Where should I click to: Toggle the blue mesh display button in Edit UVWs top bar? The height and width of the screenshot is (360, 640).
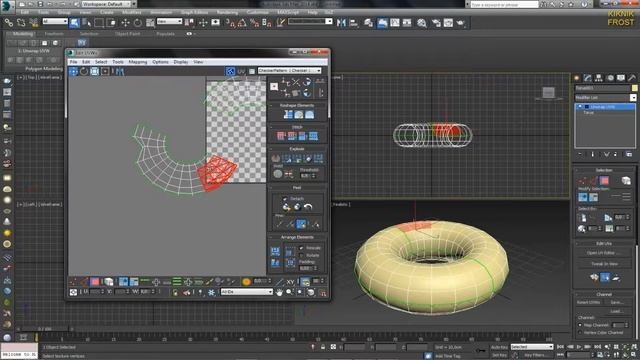[x=230, y=71]
